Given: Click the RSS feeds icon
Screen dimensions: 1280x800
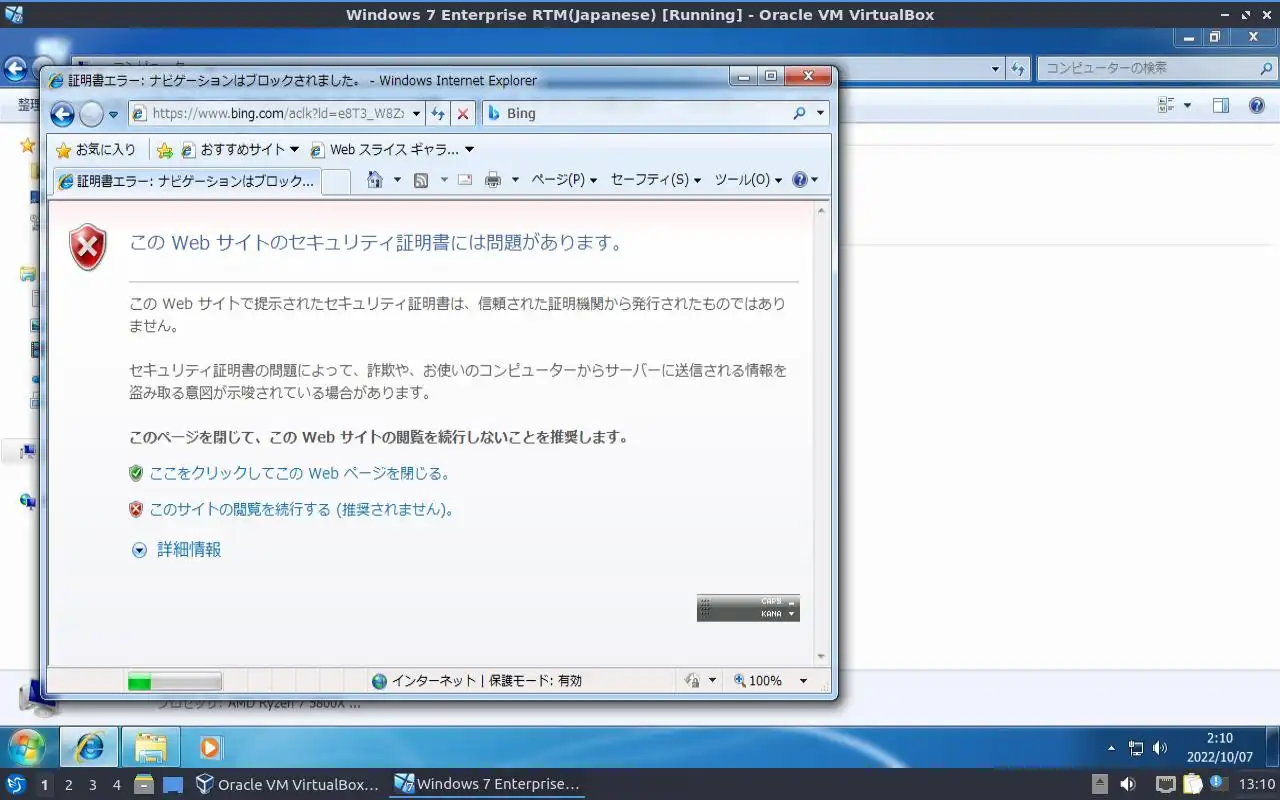Looking at the screenshot, I should coord(421,180).
